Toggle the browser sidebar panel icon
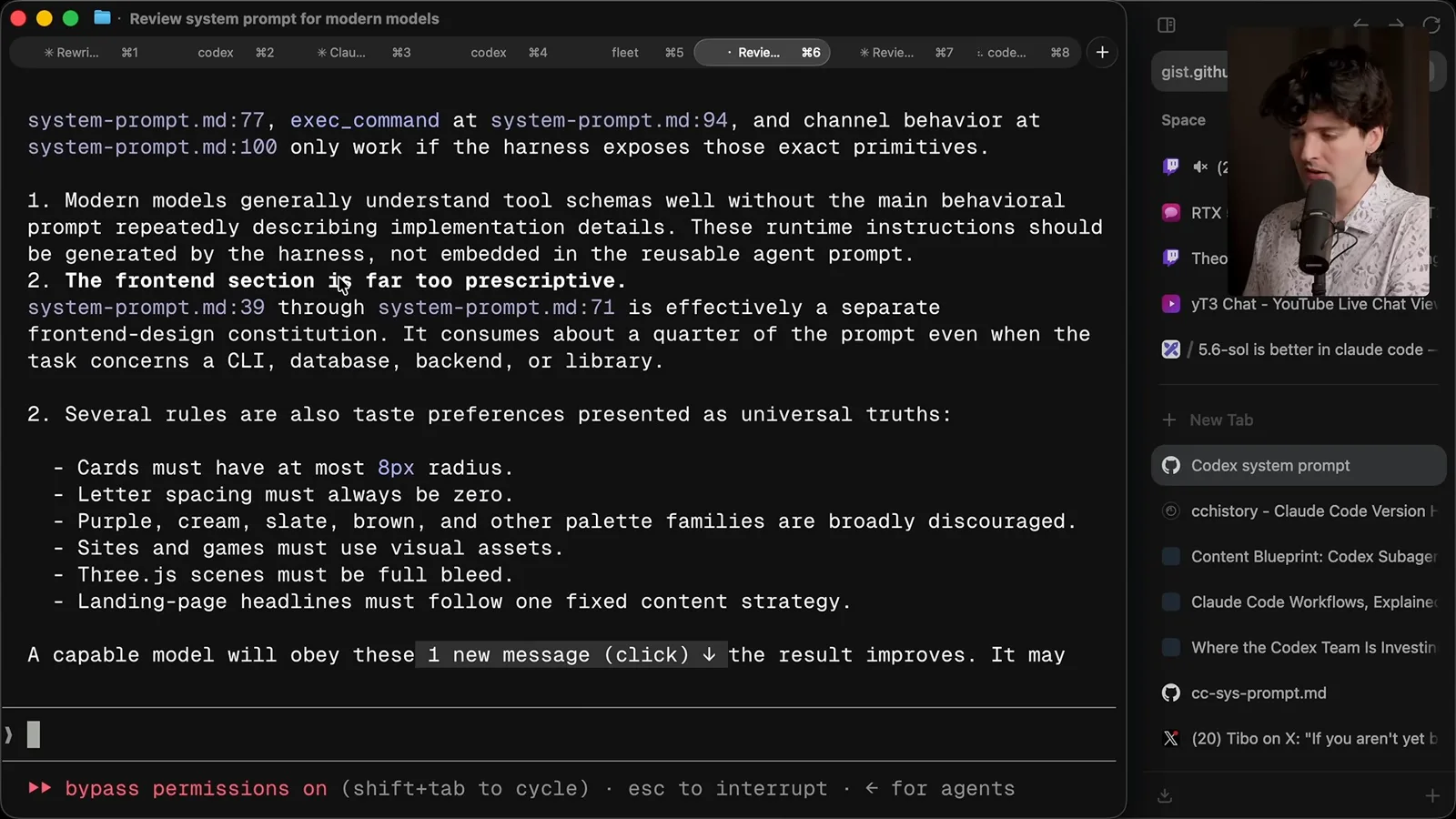Viewport: 1456px width, 819px height. tap(1166, 25)
